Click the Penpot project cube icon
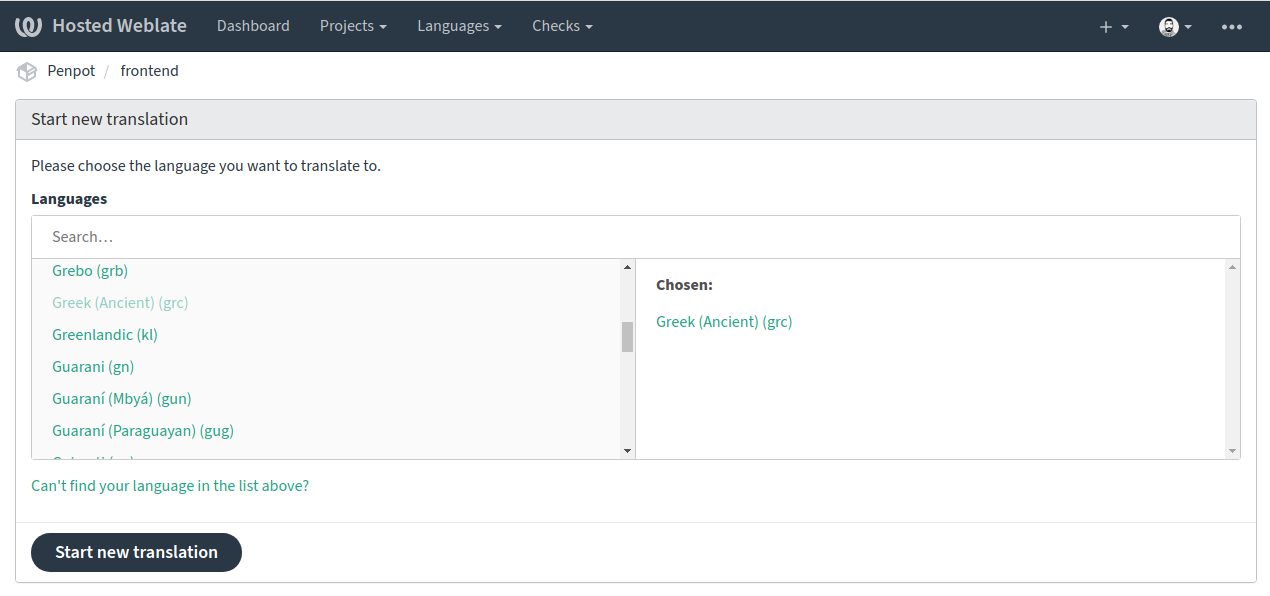The image size is (1270, 596). [x=27, y=72]
